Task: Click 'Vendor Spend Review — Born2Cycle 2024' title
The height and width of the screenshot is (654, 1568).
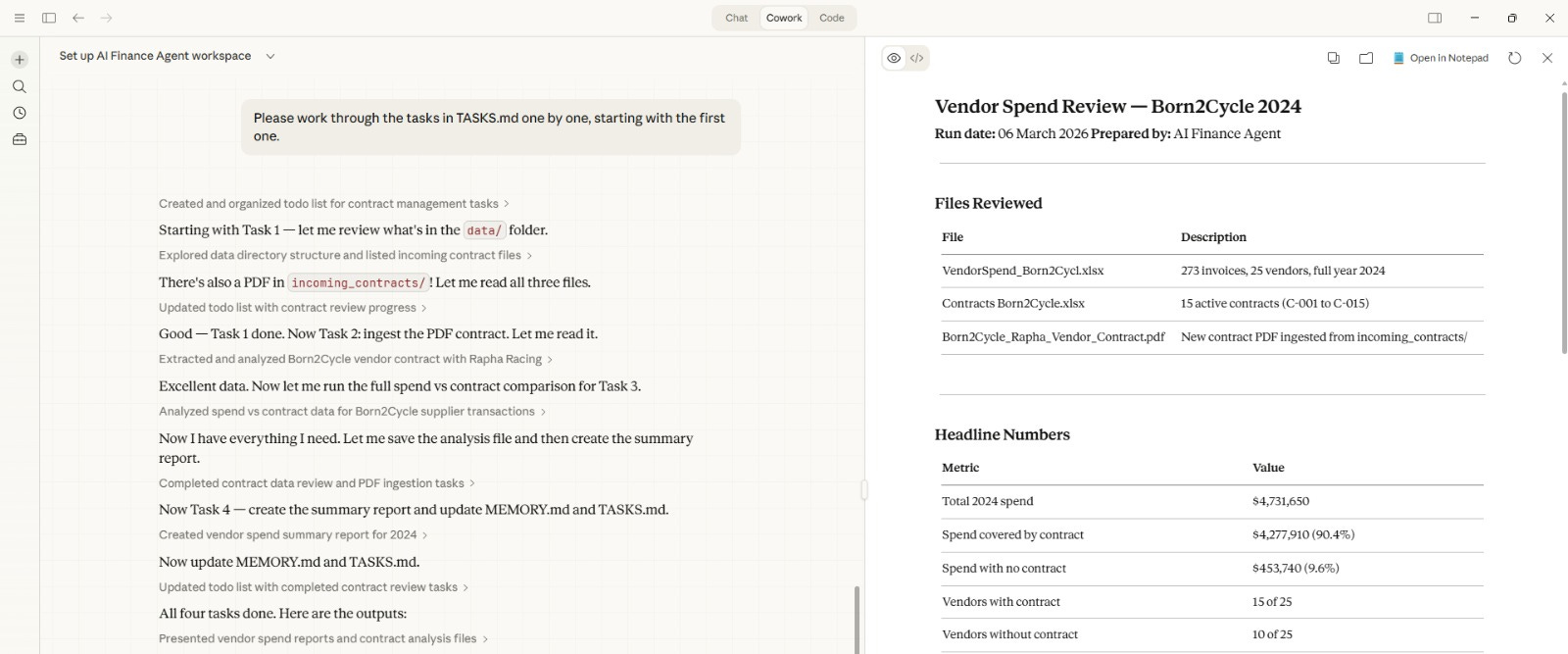Action: point(1118,106)
